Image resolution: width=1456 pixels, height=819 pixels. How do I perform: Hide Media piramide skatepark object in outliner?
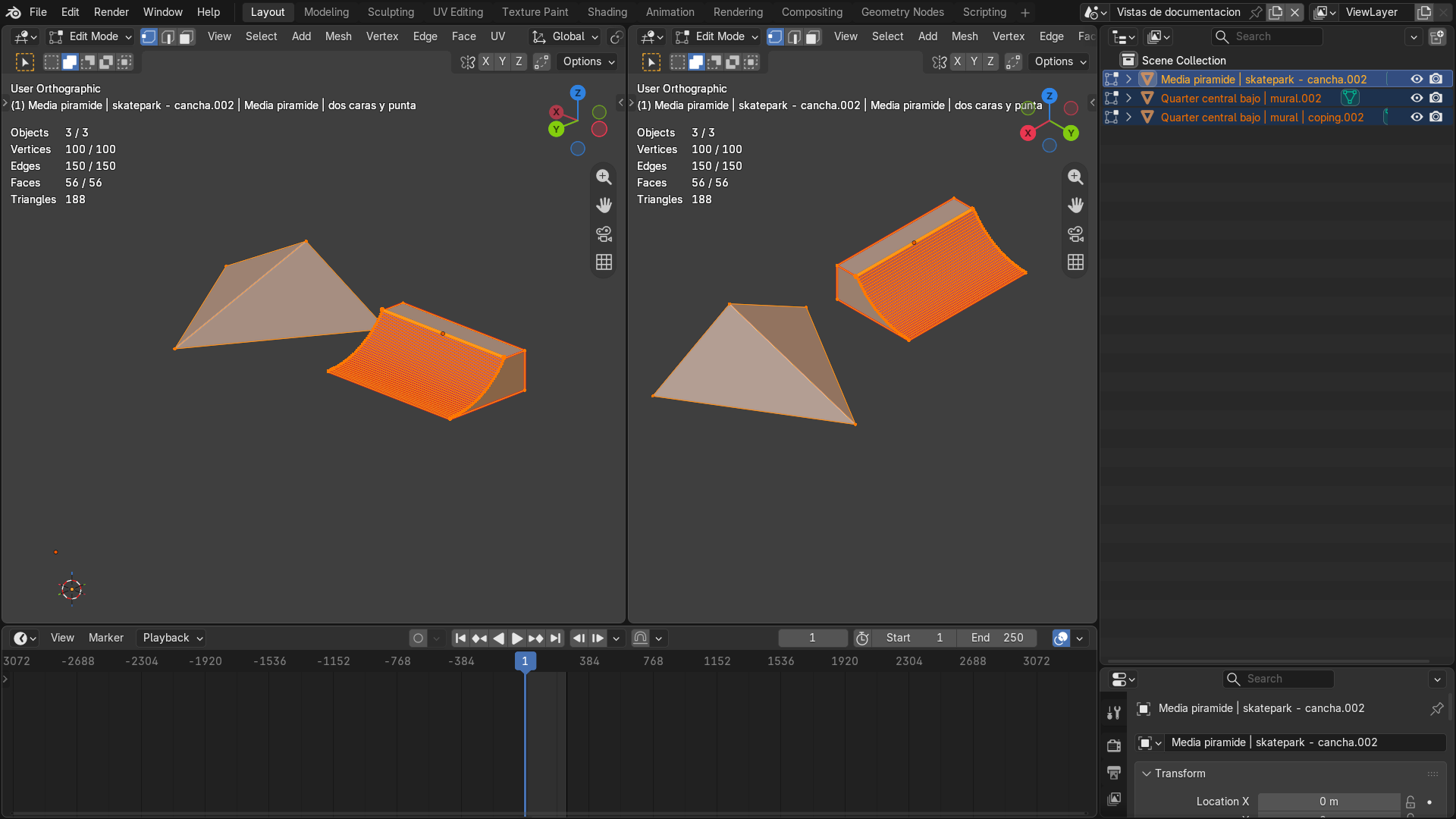click(1417, 79)
